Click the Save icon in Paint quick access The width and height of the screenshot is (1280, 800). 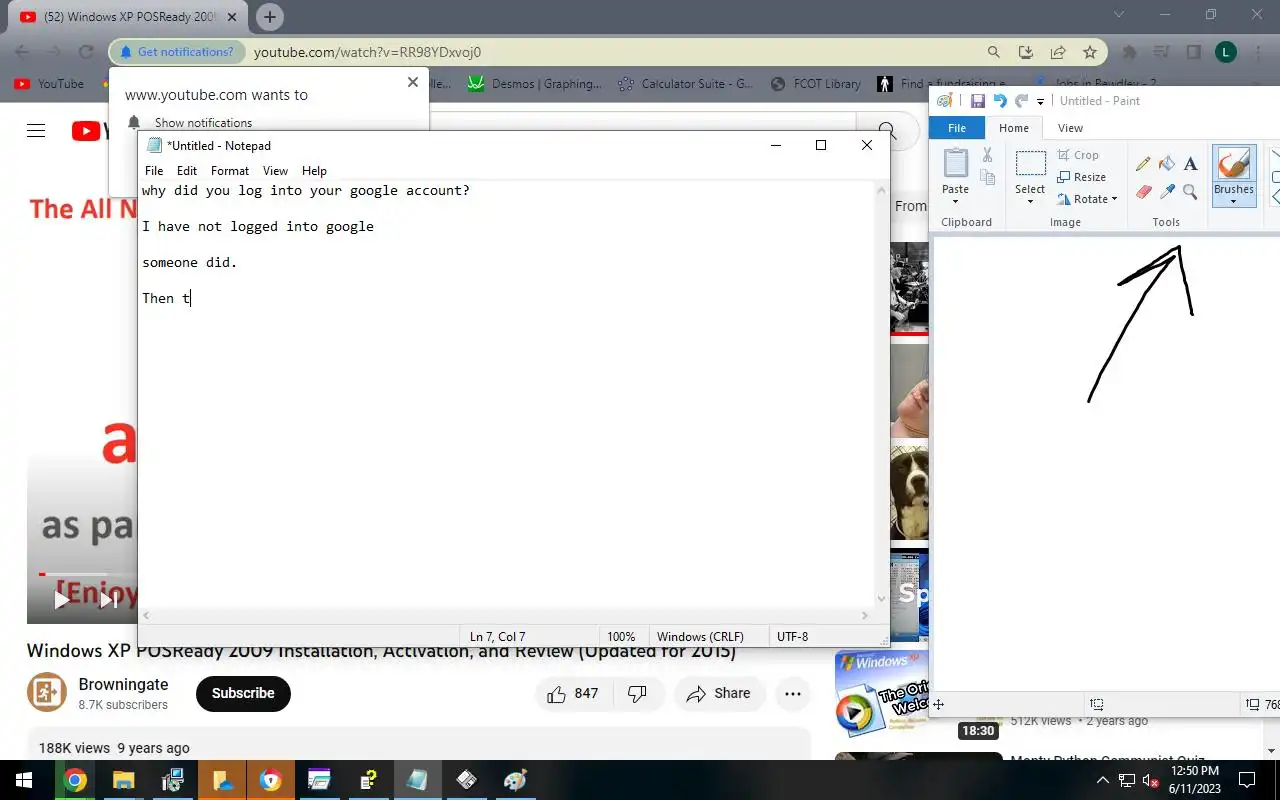(x=978, y=101)
